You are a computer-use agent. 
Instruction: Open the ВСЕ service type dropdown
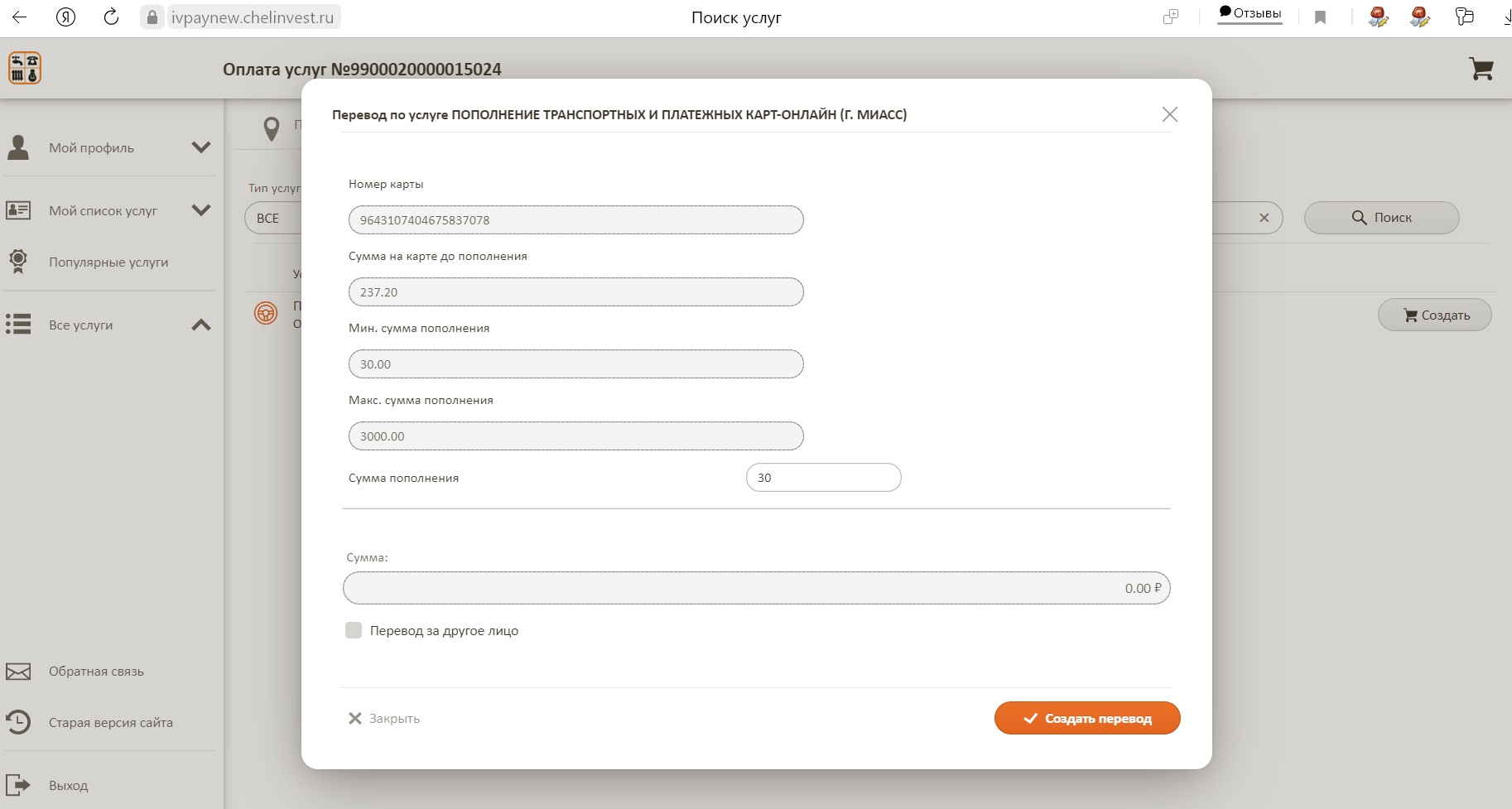point(273,219)
